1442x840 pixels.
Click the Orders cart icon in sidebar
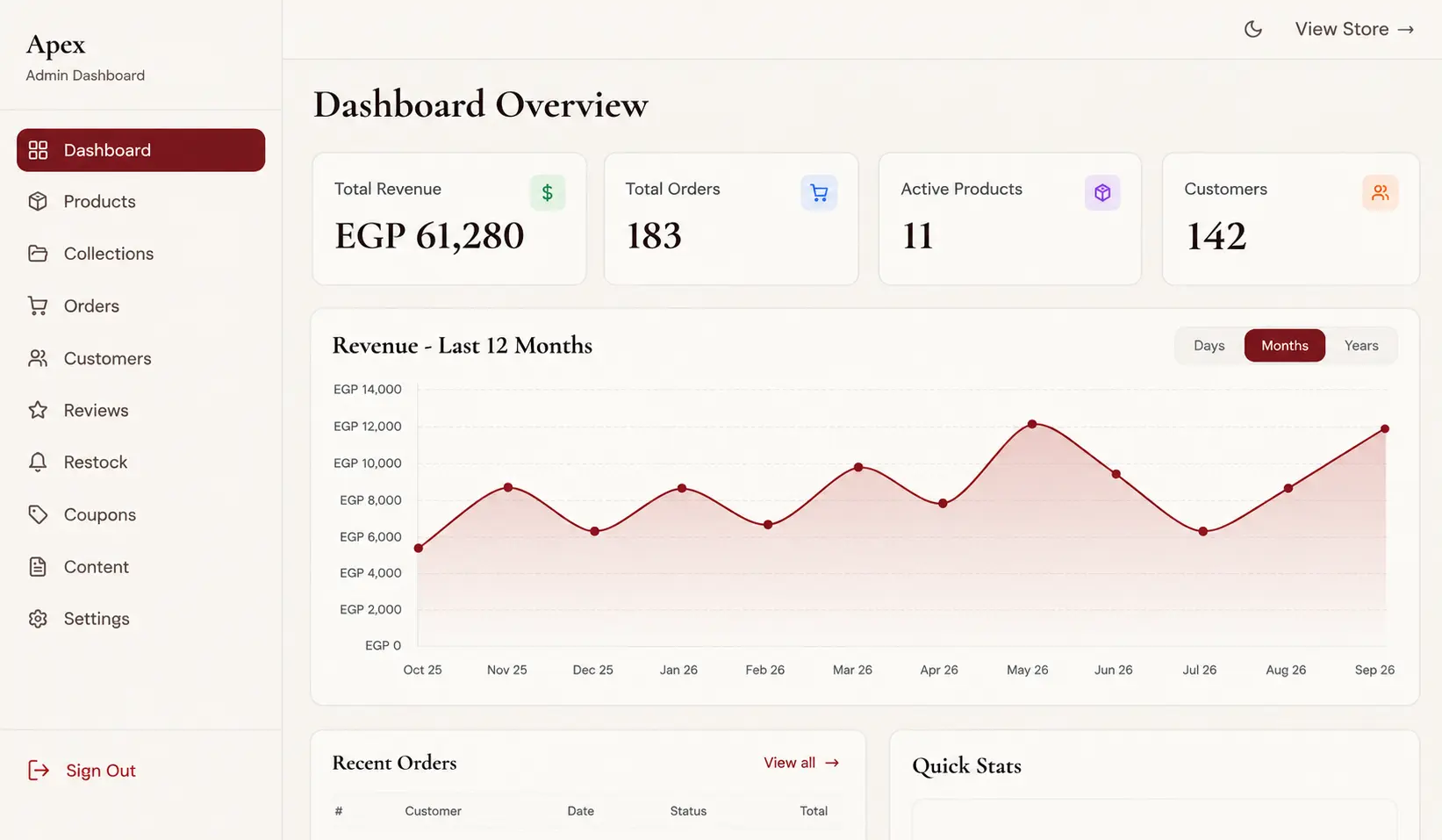tap(38, 306)
